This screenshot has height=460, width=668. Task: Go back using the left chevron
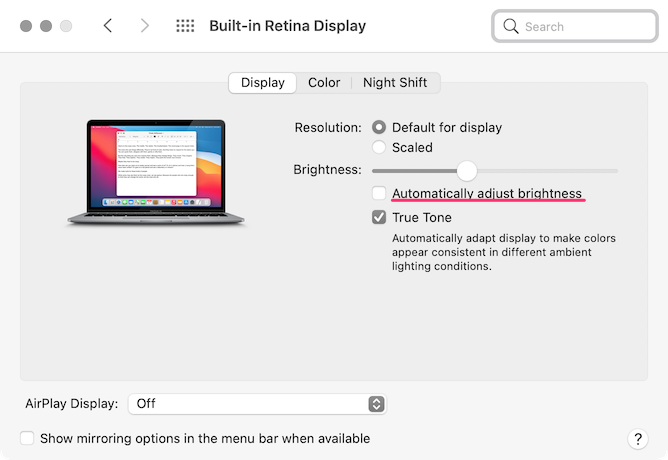(x=108, y=26)
